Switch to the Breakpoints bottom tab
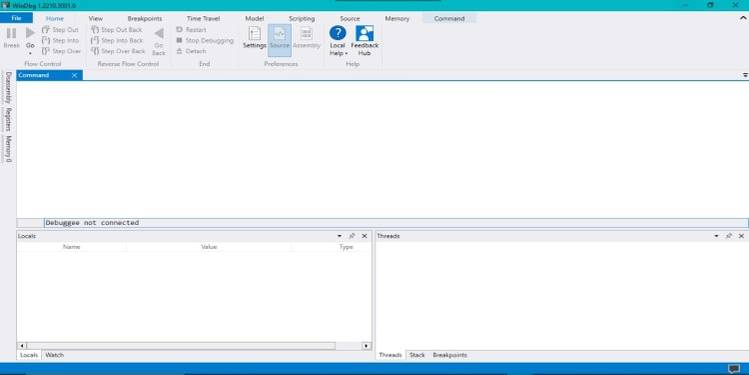Image resolution: width=749 pixels, height=375 pixels. tap(450, 355)
